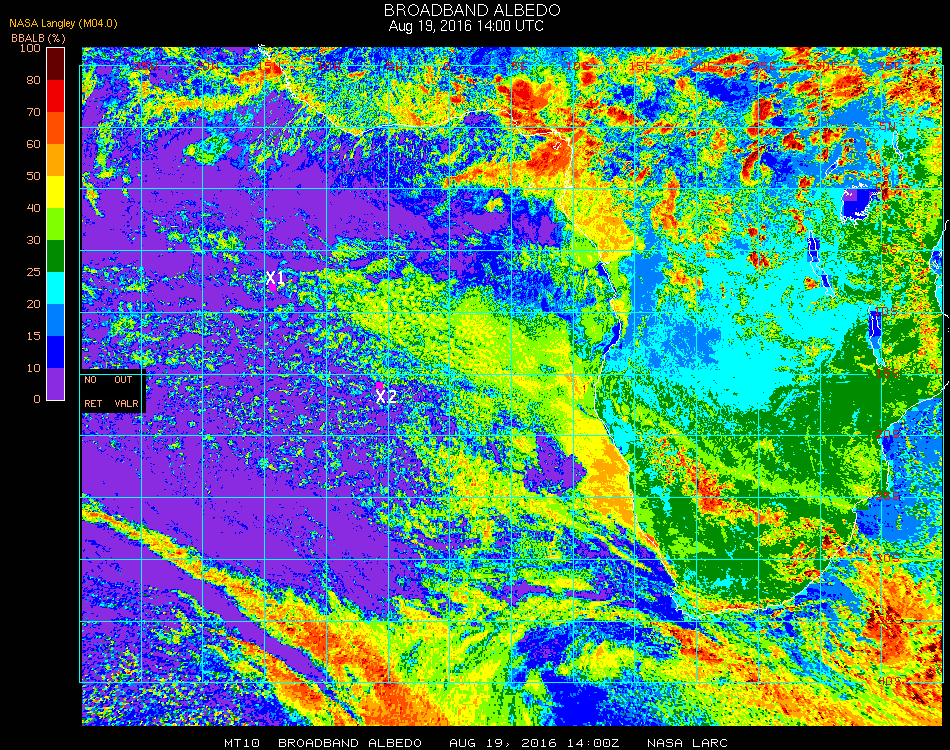Screen dimensions: 950x750
Task: Click MT10 in the bottom caption
Action: 242,743
